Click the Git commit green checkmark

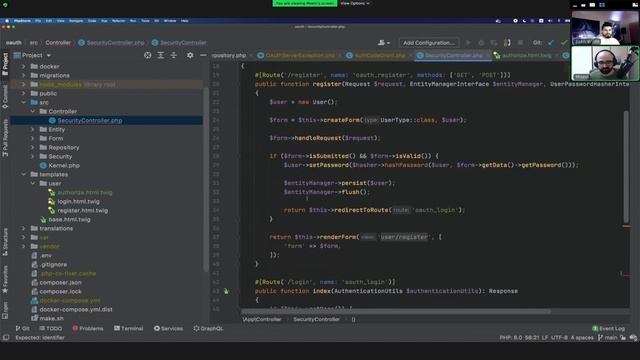564,42
